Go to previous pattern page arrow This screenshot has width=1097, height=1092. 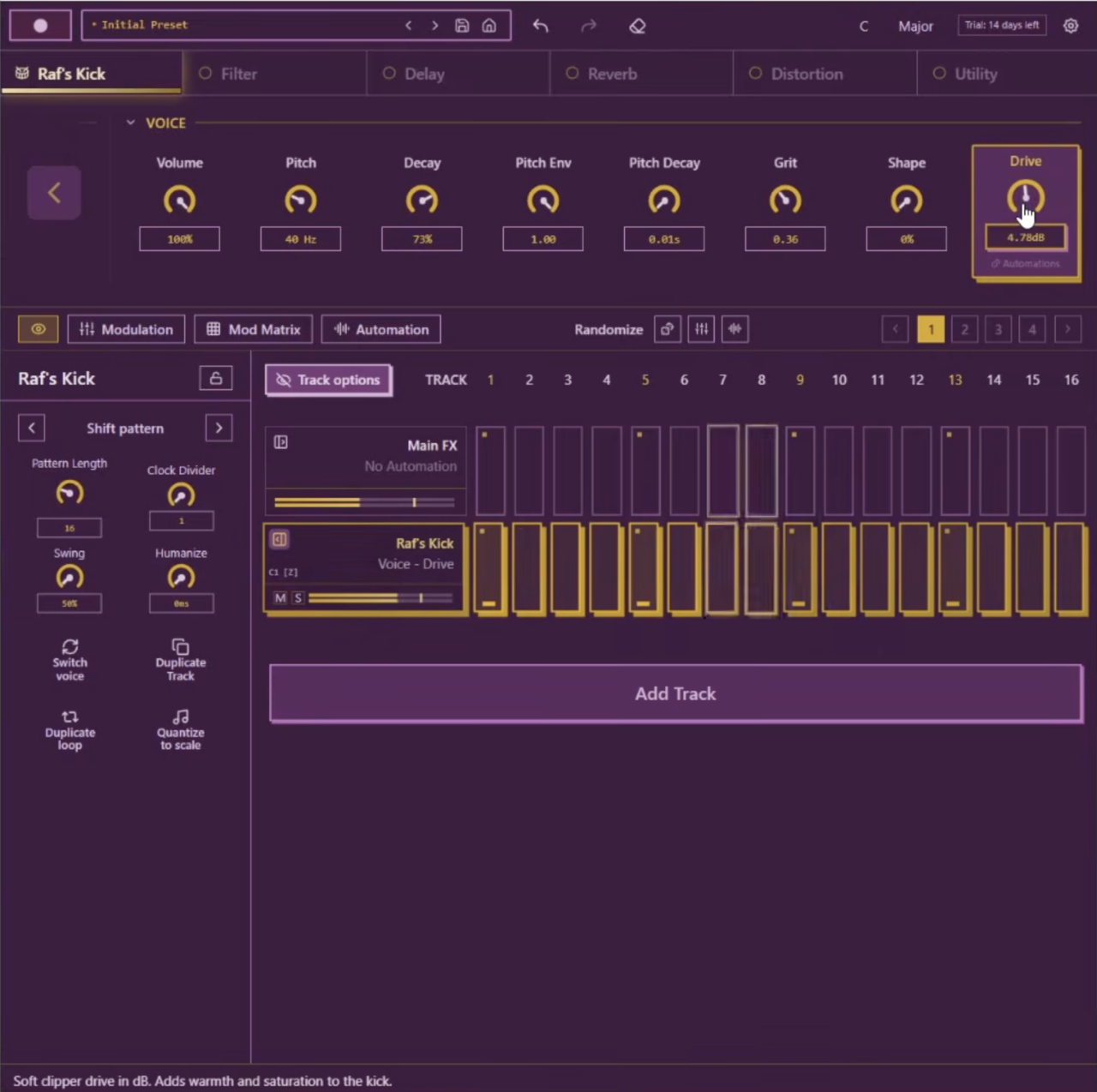896,329
